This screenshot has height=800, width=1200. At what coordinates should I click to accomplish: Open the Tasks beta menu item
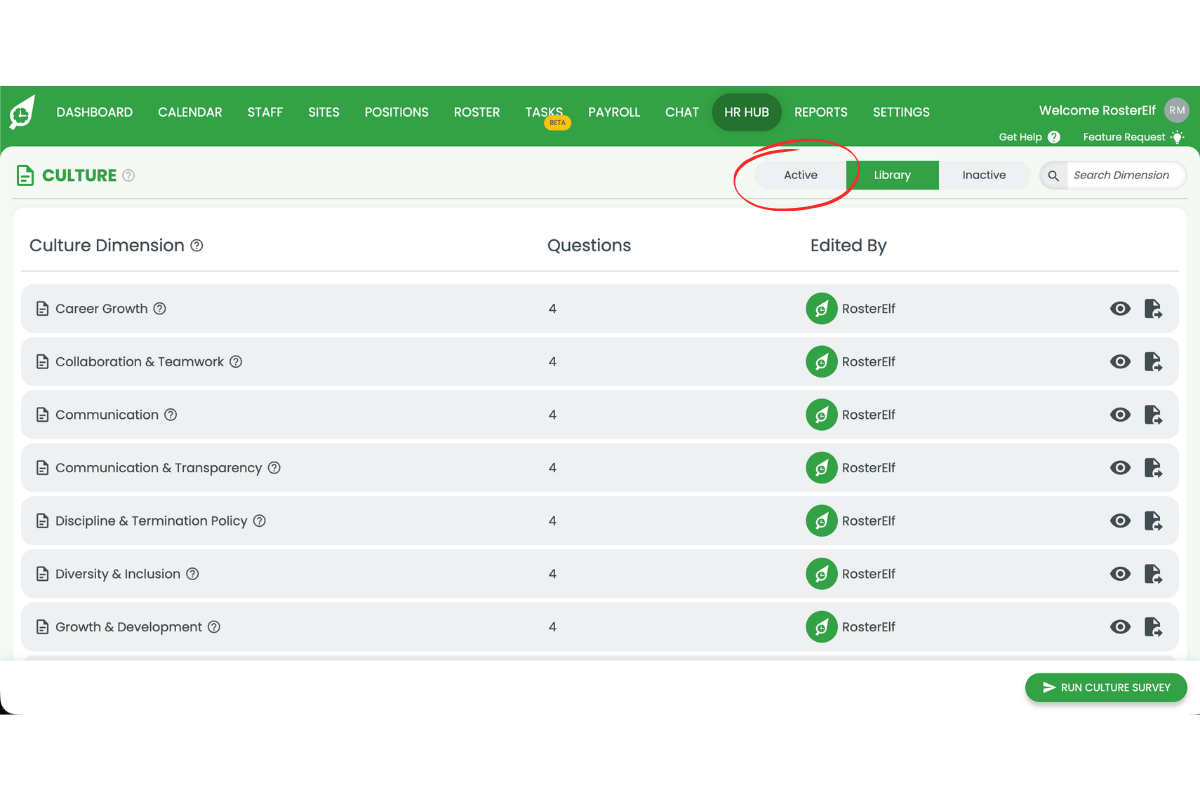click(544, 112)
